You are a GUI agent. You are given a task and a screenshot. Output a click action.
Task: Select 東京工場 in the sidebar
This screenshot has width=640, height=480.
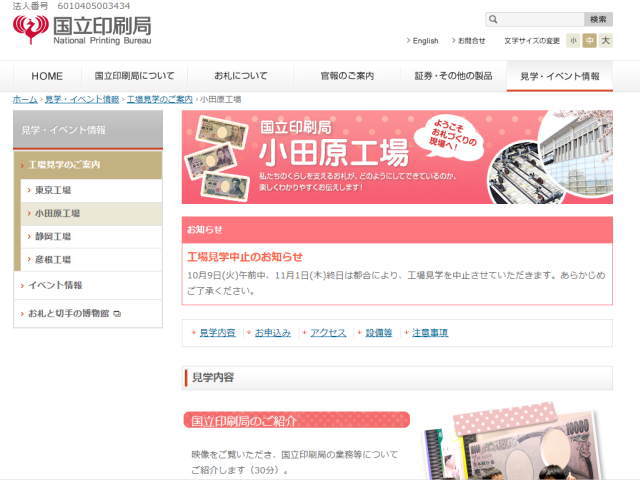(91, 190)
